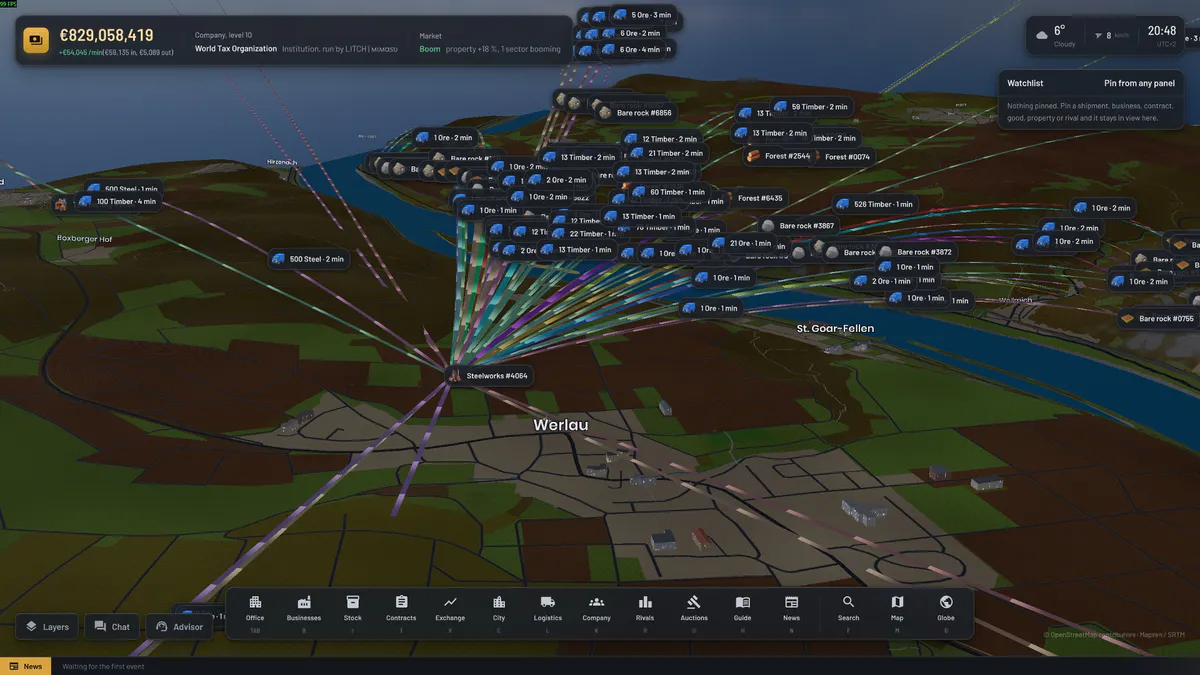The image size is (1200, 675).
Task: Open the Chat panel
Action: [x=112, y=627]
